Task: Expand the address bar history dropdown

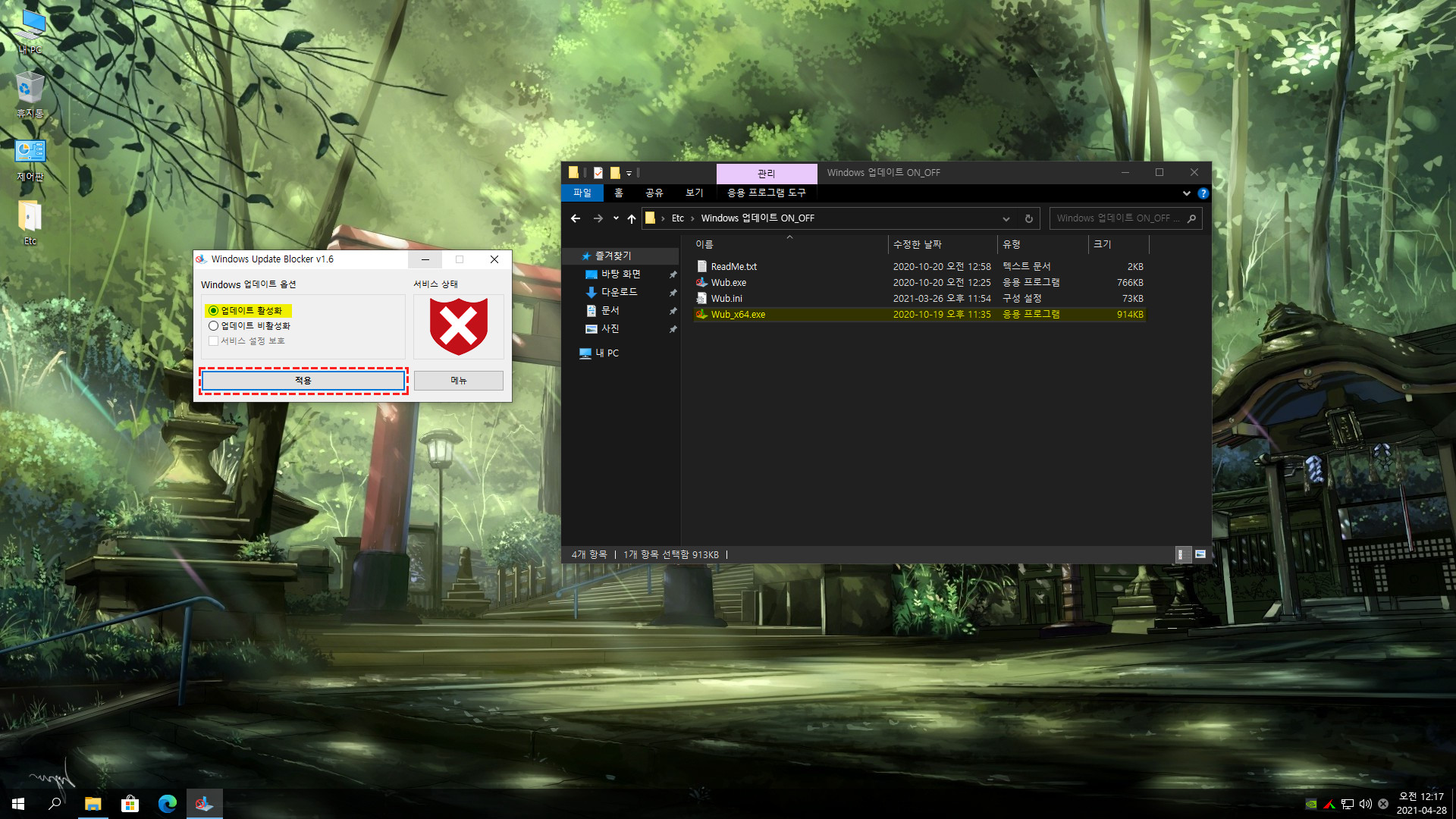Action: [1006, 218]
